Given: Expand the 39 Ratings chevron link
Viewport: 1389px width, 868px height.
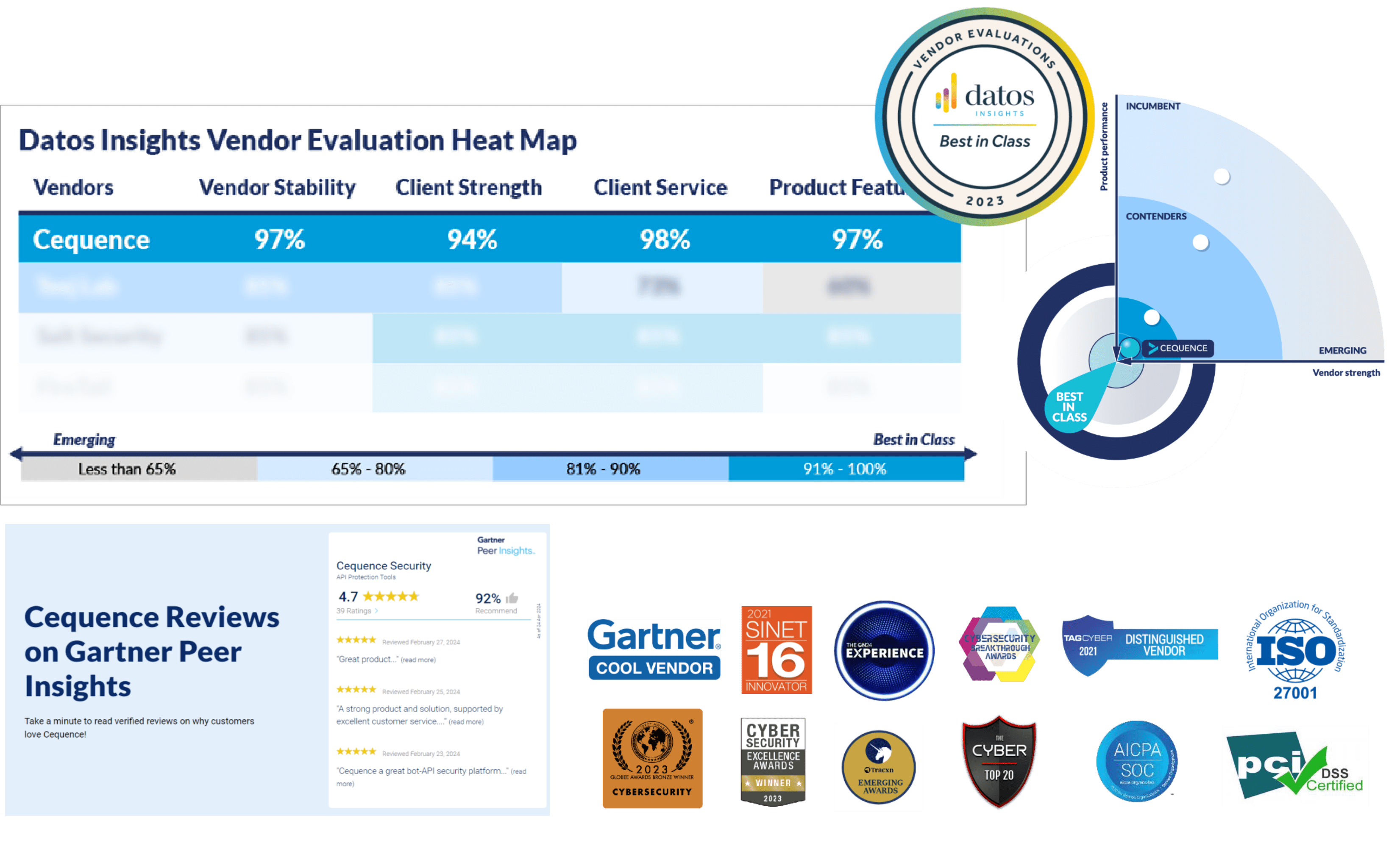Looking at the screenshot, I should (x=376, y=611).
